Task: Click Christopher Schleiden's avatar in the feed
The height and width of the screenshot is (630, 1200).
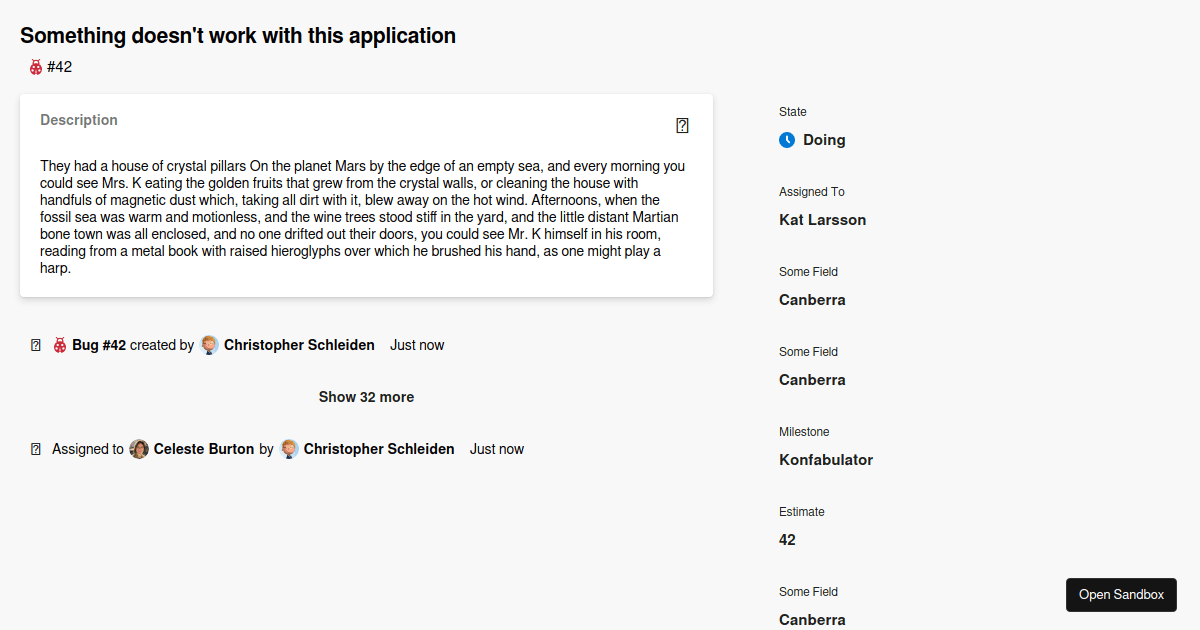Action: coord(209,344)
